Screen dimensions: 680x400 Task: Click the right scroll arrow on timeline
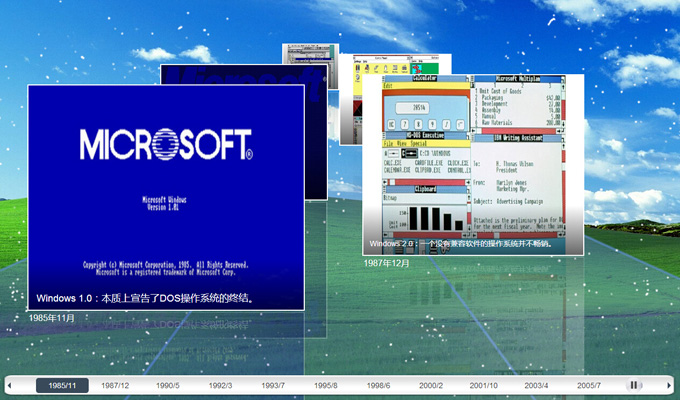click(669, 385)
